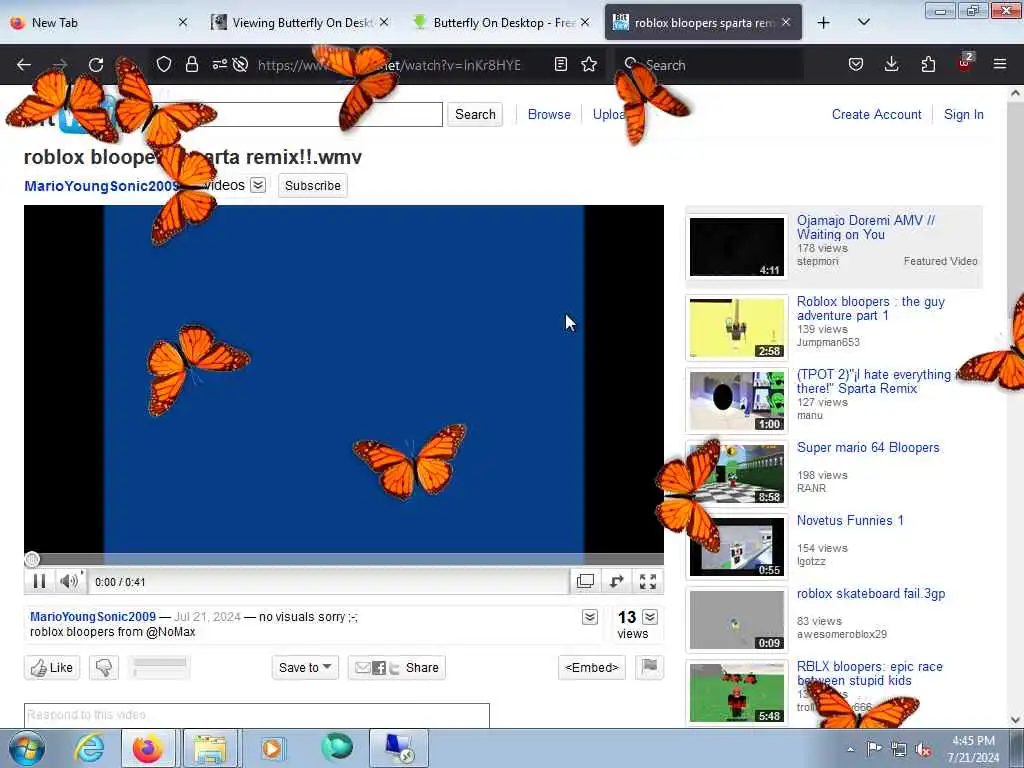
Task: Toggle the pop-out player size icon
Action: point(585,581)
